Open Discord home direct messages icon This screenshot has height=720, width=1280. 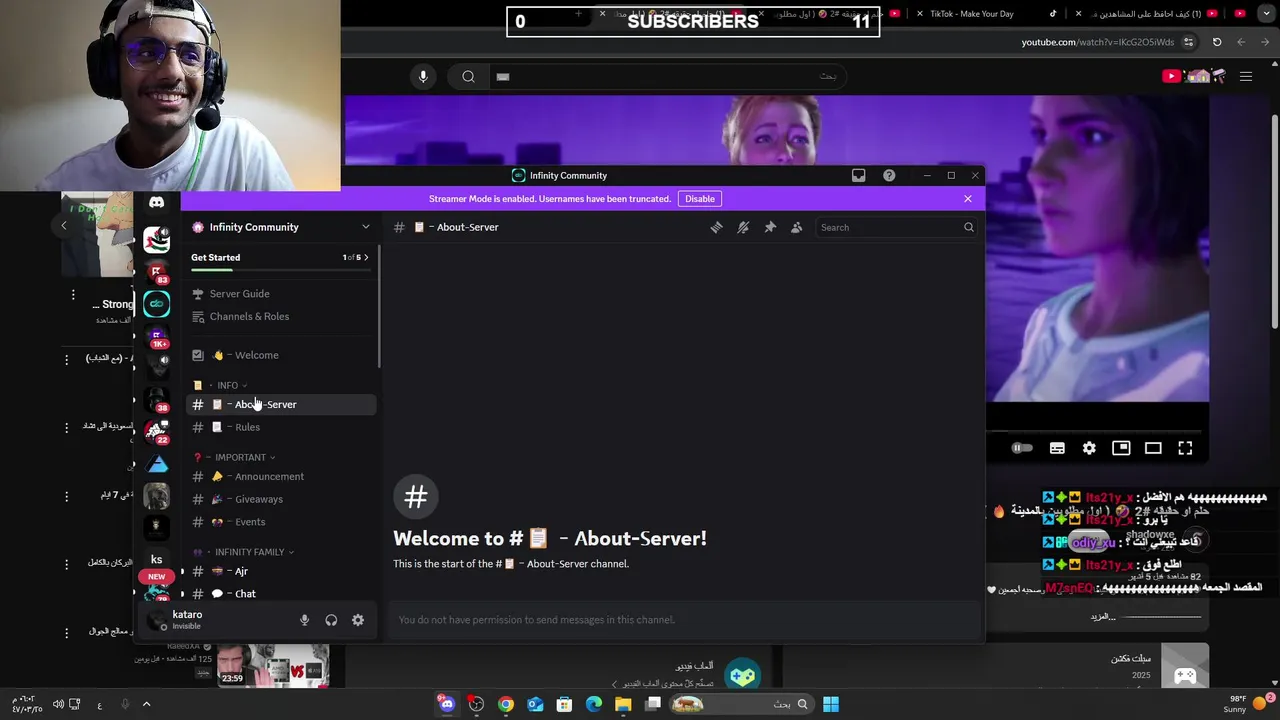(157, 203)
